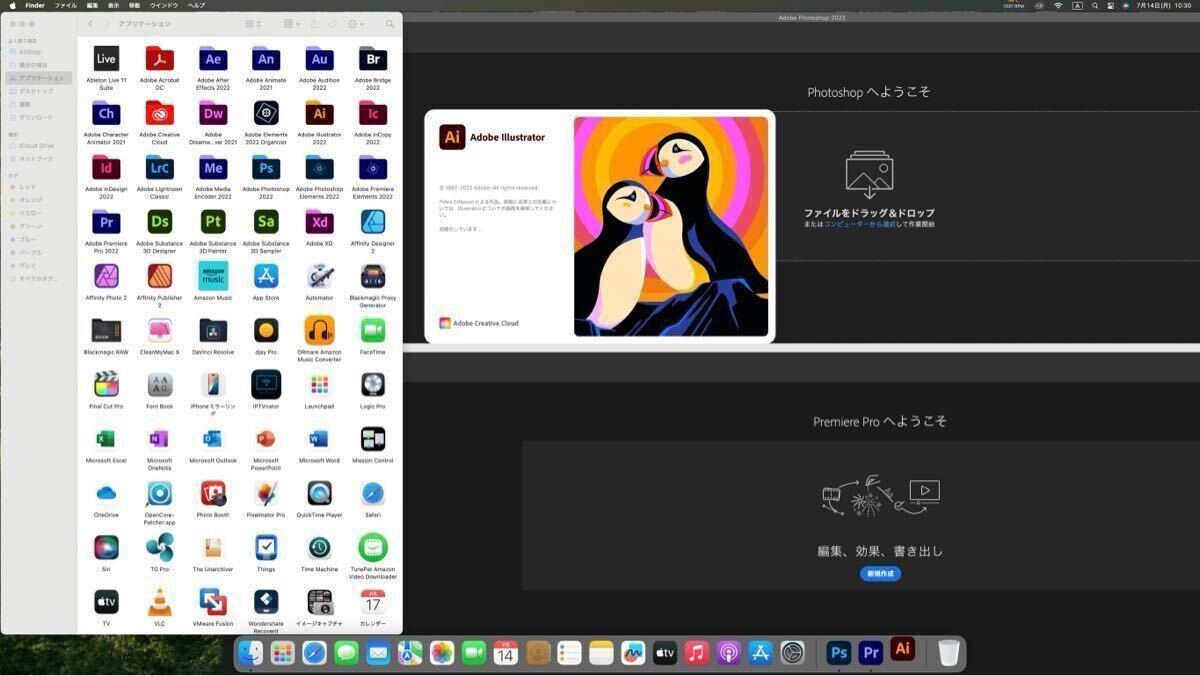Open Amazon Music app icon
This screenshot has width=1200, height=676.
click(x=213, y=275)
